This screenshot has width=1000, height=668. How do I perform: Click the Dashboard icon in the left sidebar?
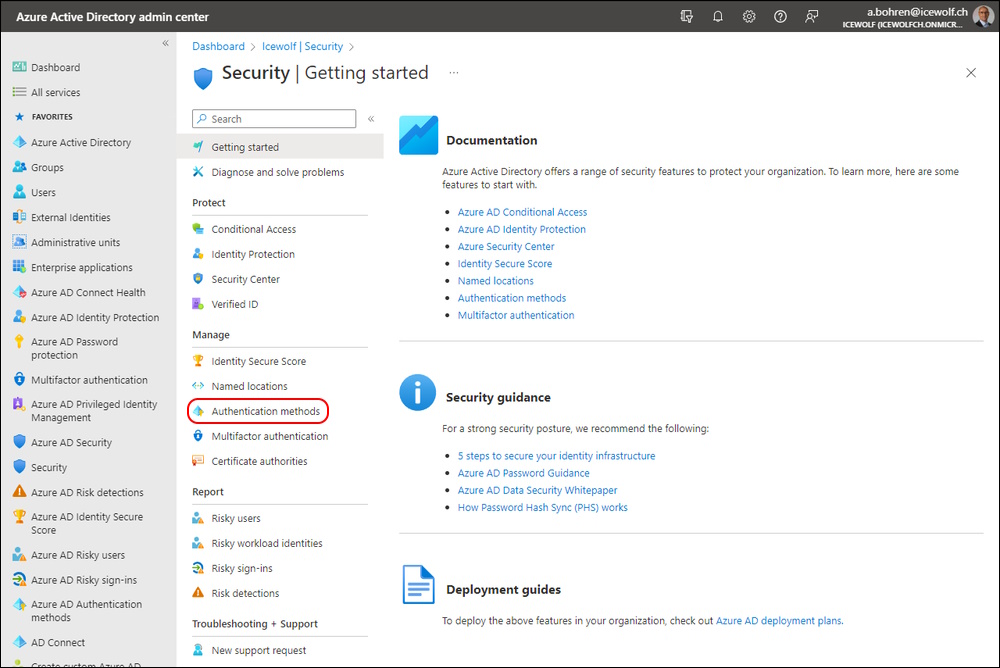tap(19, 67)
